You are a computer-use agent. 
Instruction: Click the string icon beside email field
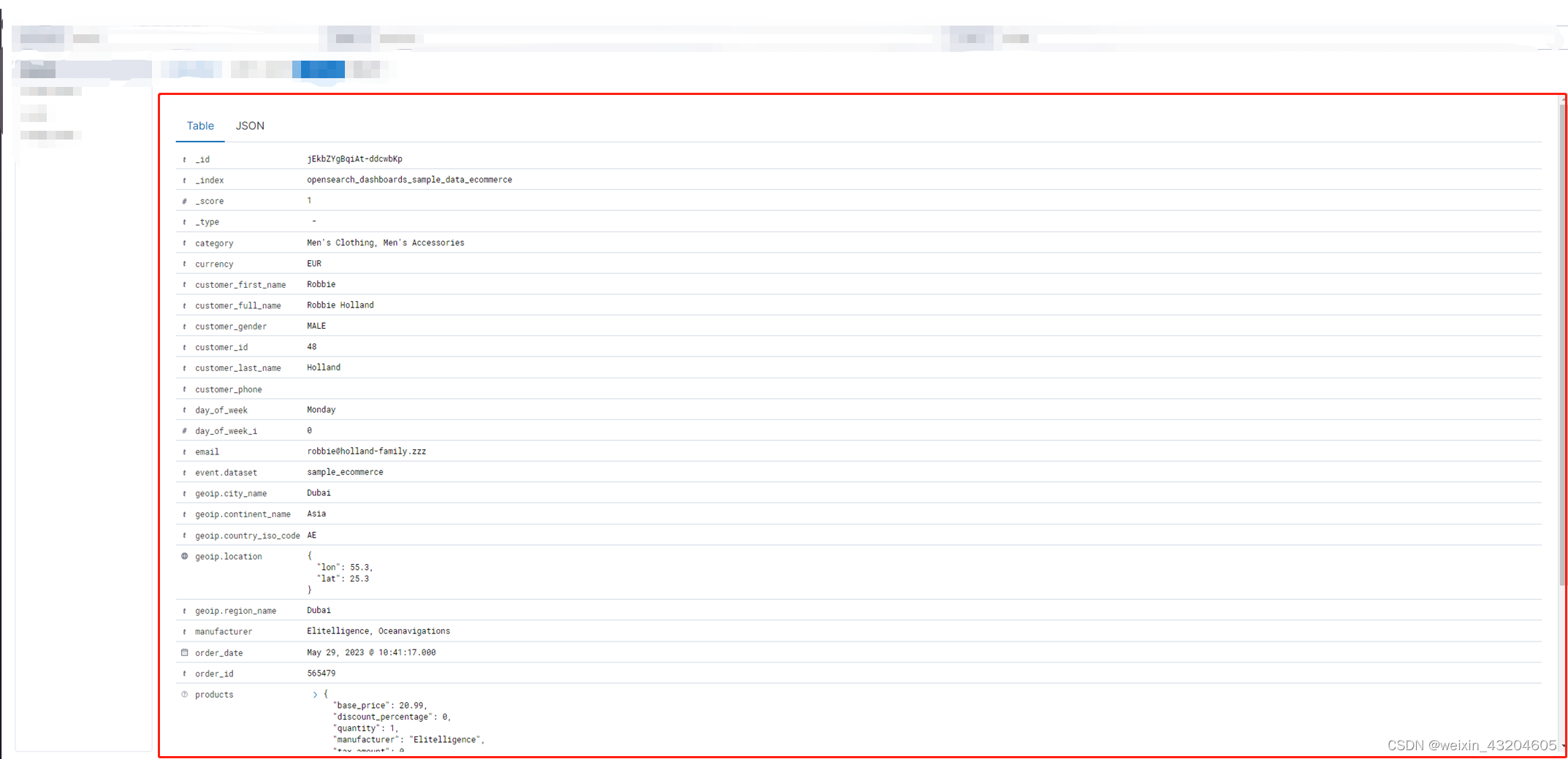pyautogui.click(x=184, y=451)
